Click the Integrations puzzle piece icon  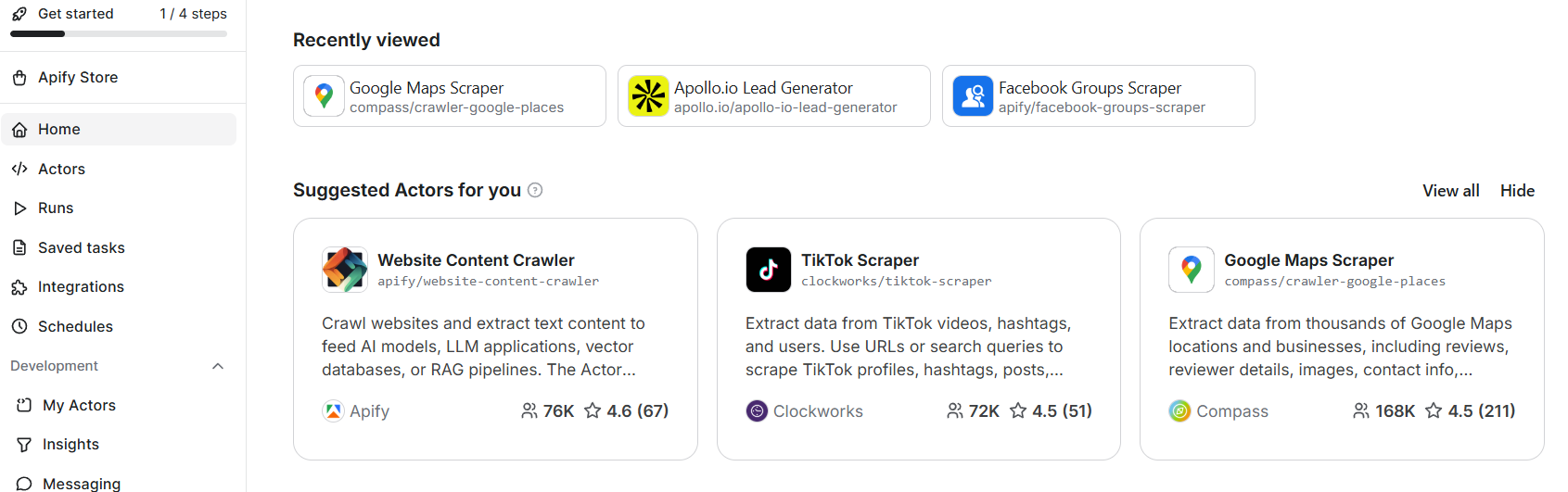(x=19, y=287)
